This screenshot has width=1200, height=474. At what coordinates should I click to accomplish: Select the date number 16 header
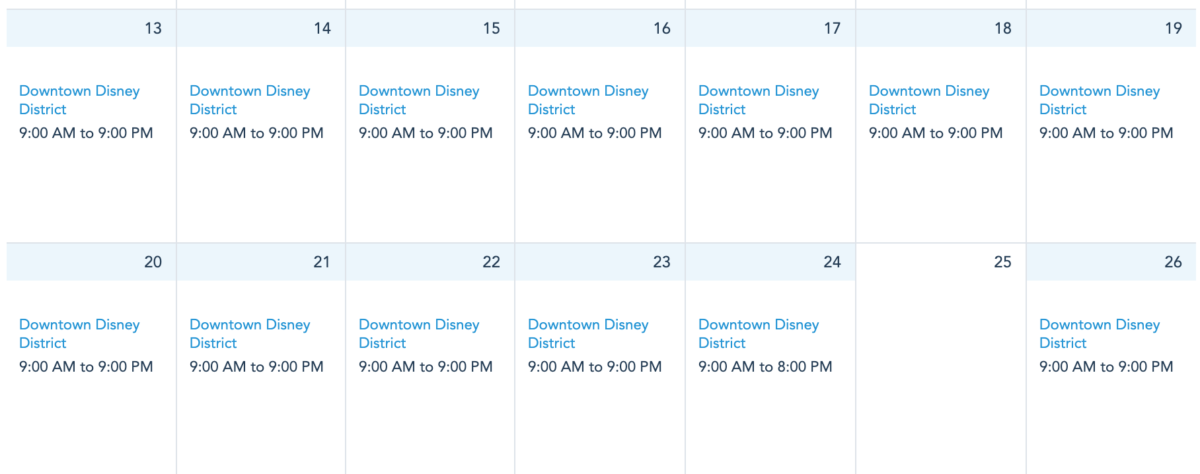662,28
